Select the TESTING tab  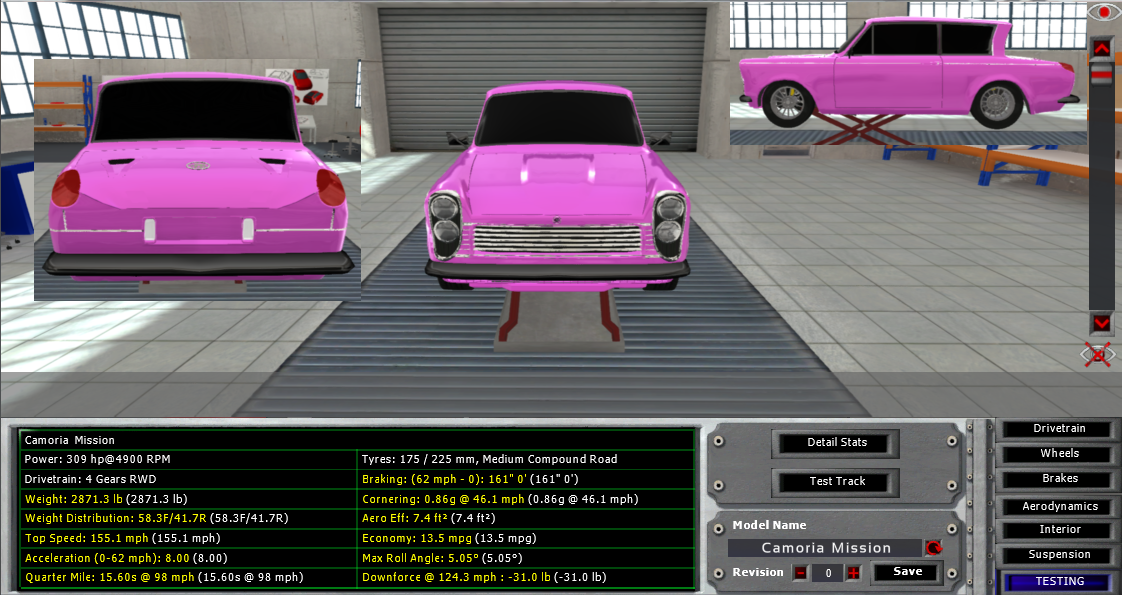[1059, 581]
